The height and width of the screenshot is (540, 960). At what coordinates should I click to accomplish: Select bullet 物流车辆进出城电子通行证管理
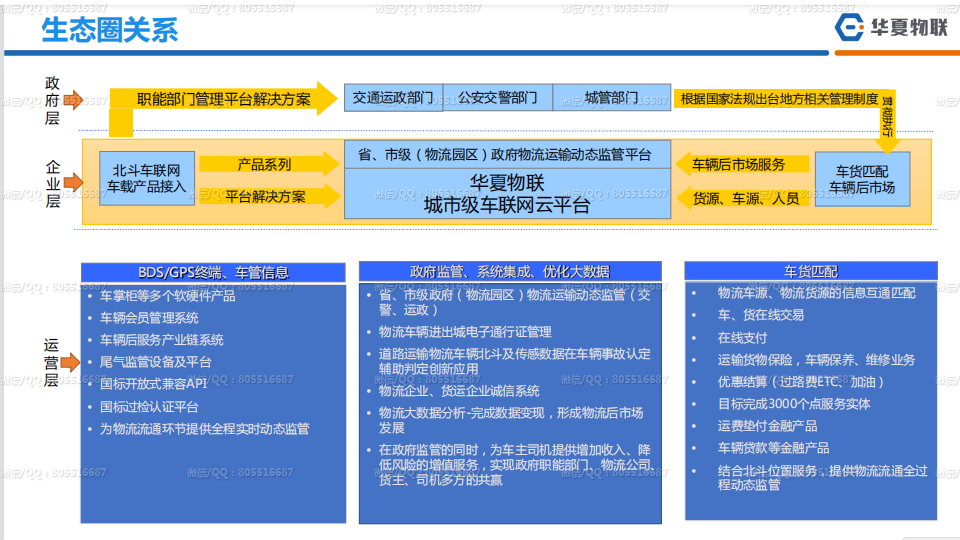point(465,332)
